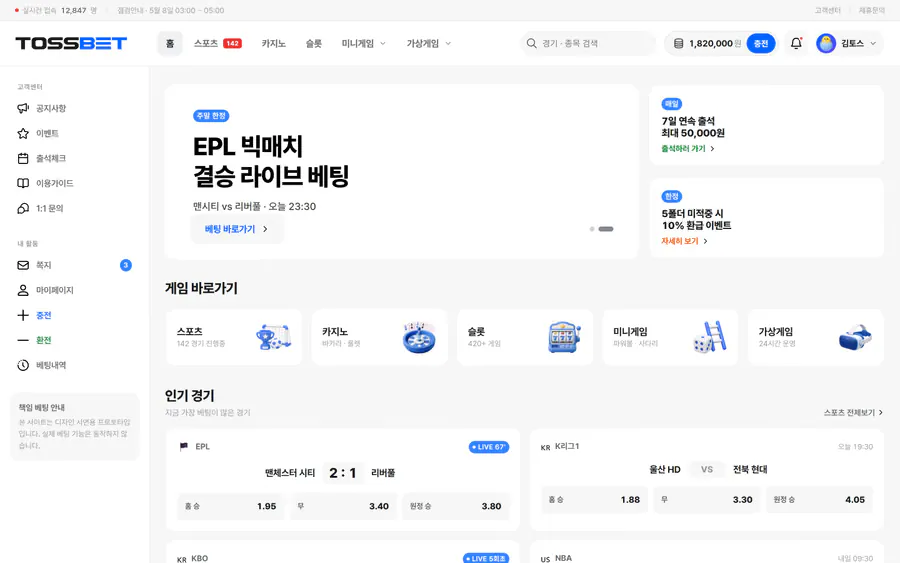Click the LIVE 67' badge
900x563 pixels.
[x=489, y=447]
